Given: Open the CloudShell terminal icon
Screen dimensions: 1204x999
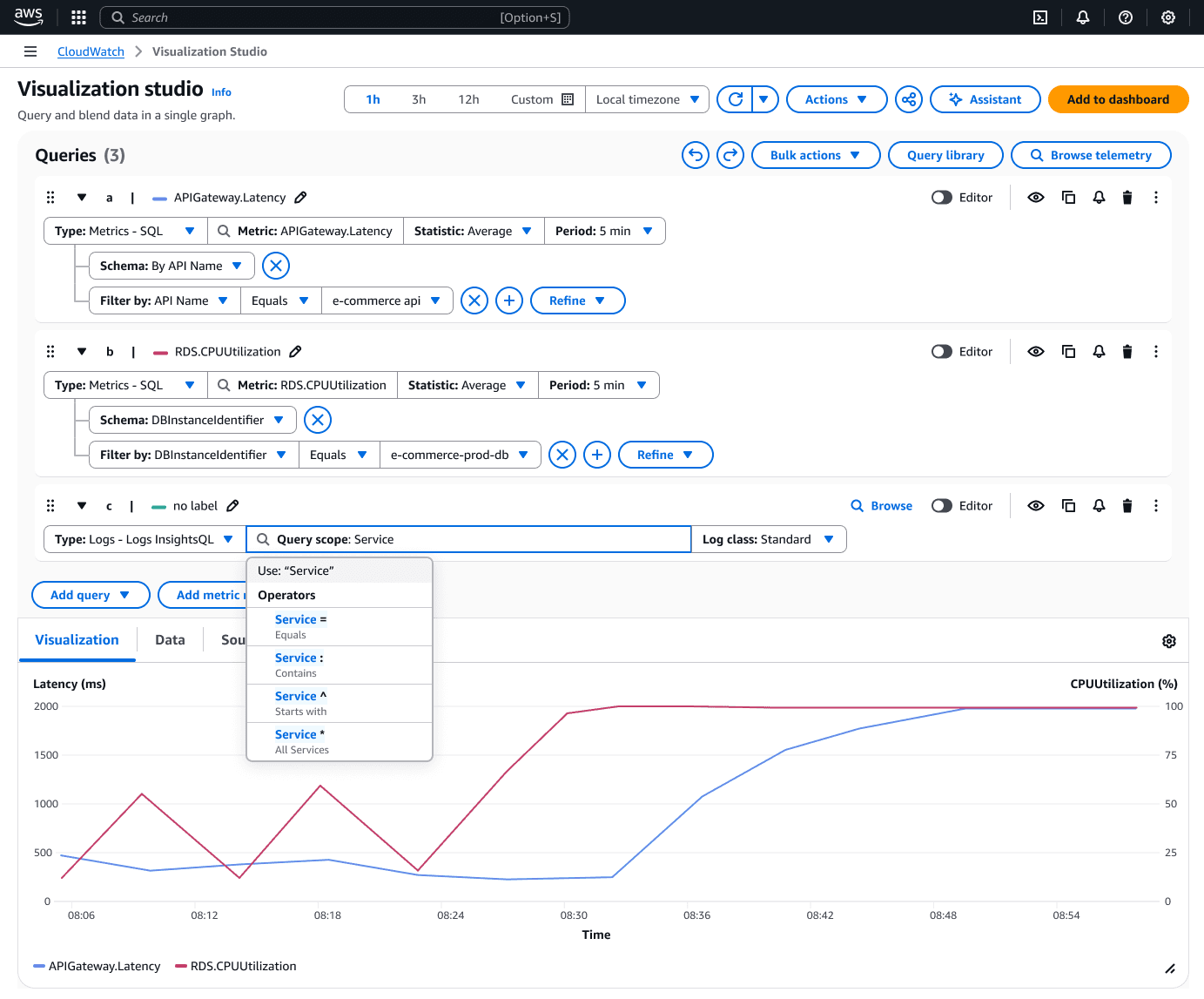Looking at the screenshot, I should [x=1040, y=17].
